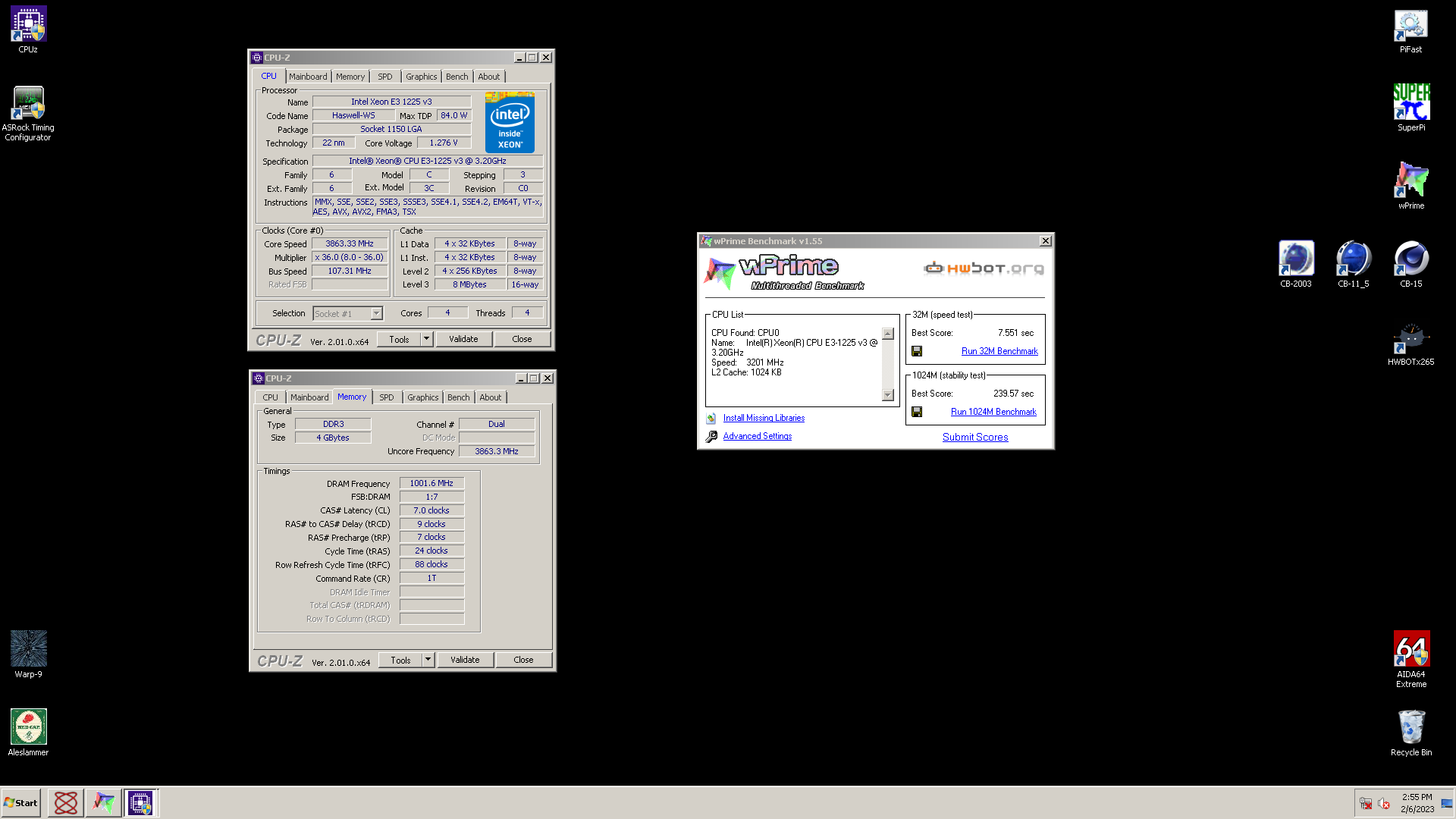1456x819 pixels.
Task: Launch the PiFast desktop shortcut
Action: click(1410, 30)
